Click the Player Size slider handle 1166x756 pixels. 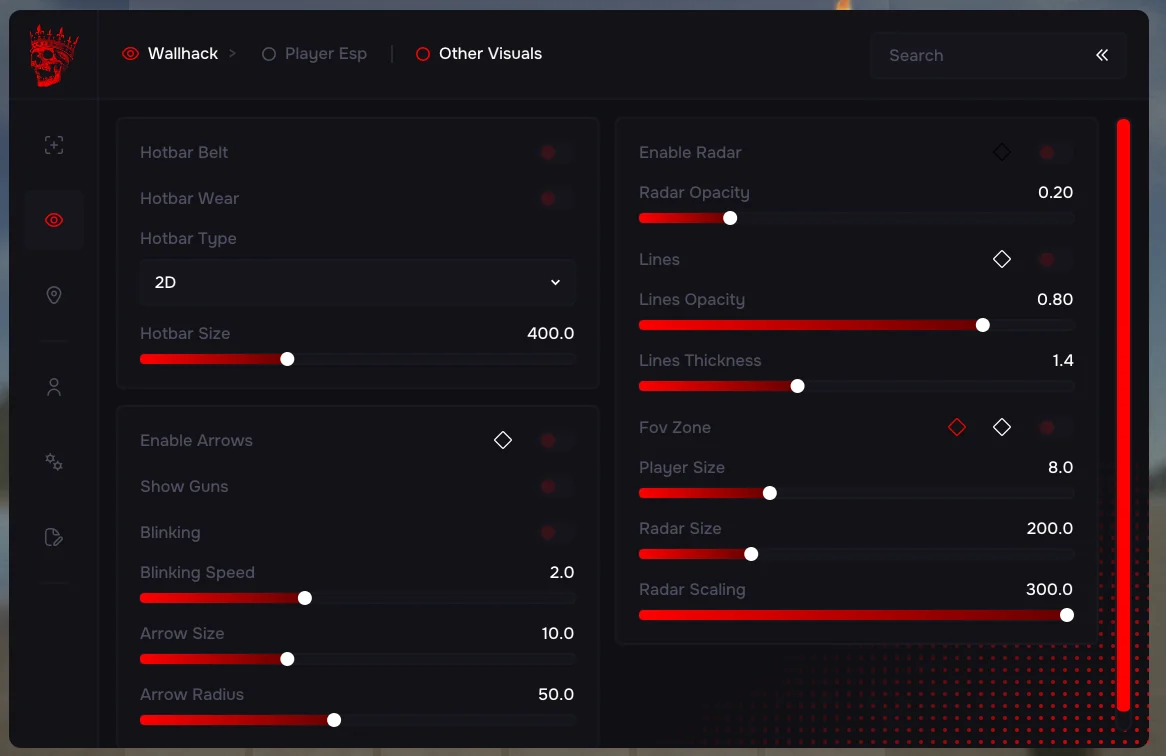point(770,493)
